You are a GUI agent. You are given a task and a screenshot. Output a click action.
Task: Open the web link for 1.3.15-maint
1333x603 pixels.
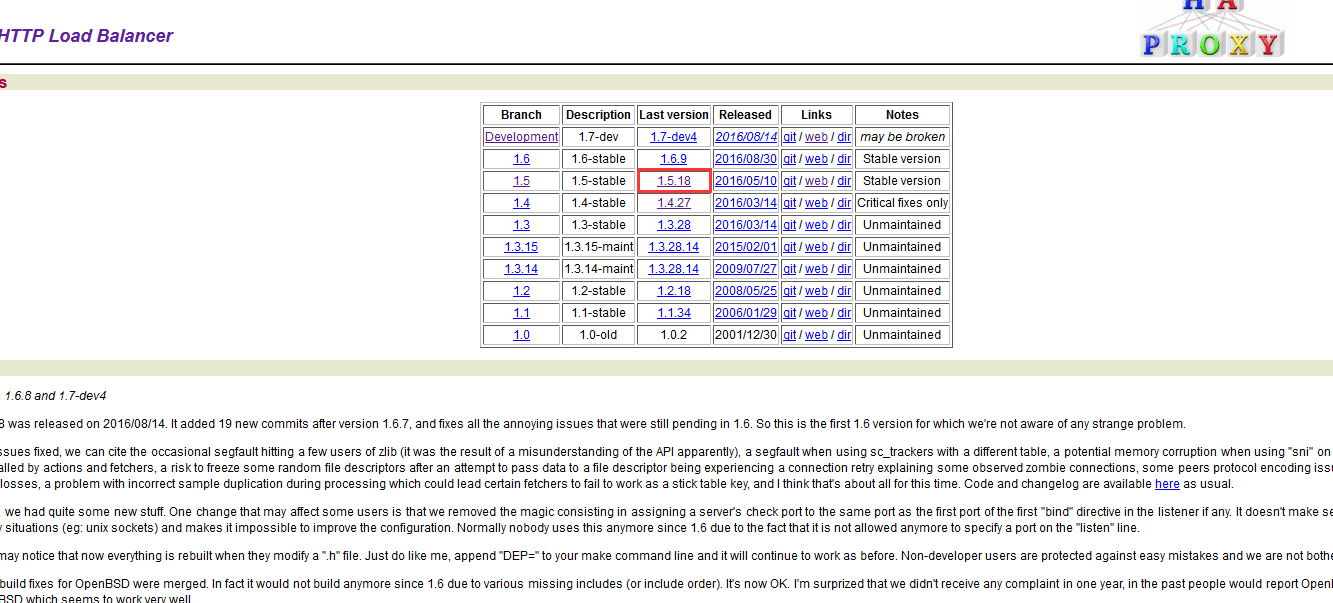click(x=816, y=247)
